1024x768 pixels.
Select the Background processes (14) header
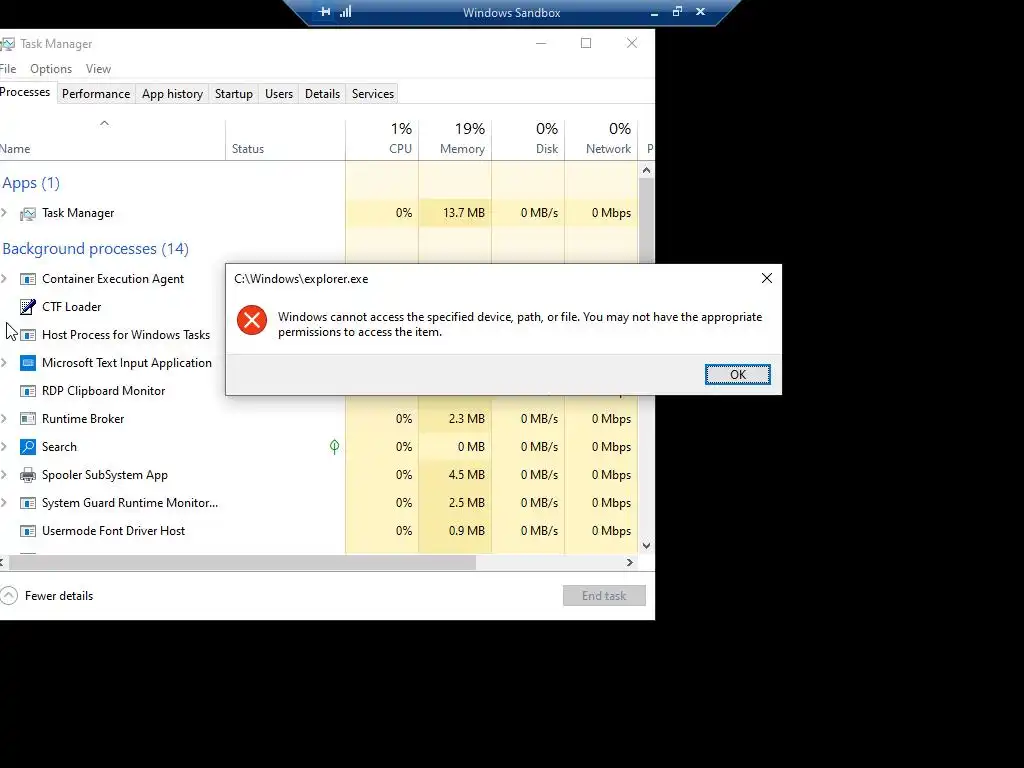click(x=95, y=249)
